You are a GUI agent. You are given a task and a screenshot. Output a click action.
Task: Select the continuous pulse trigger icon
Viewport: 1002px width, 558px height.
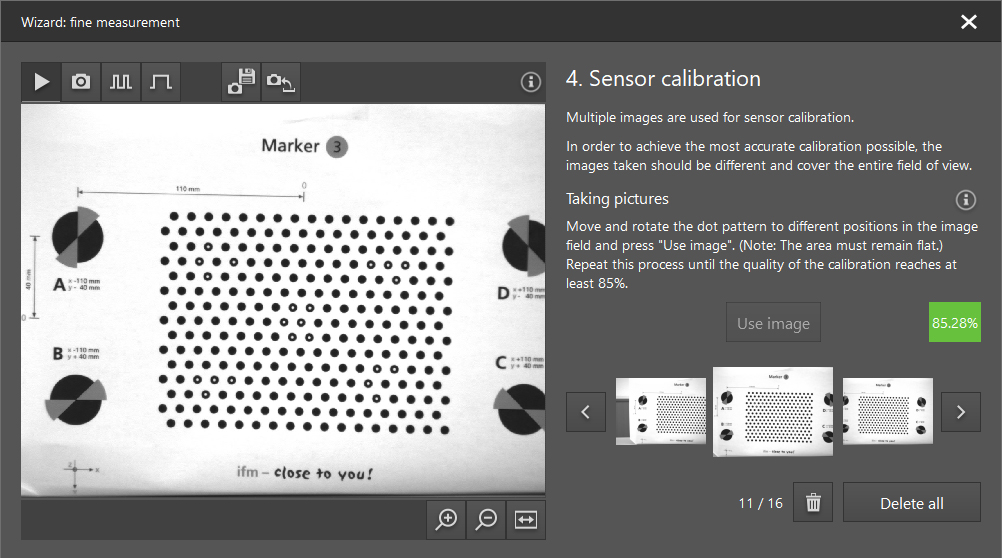click(121, 82)
